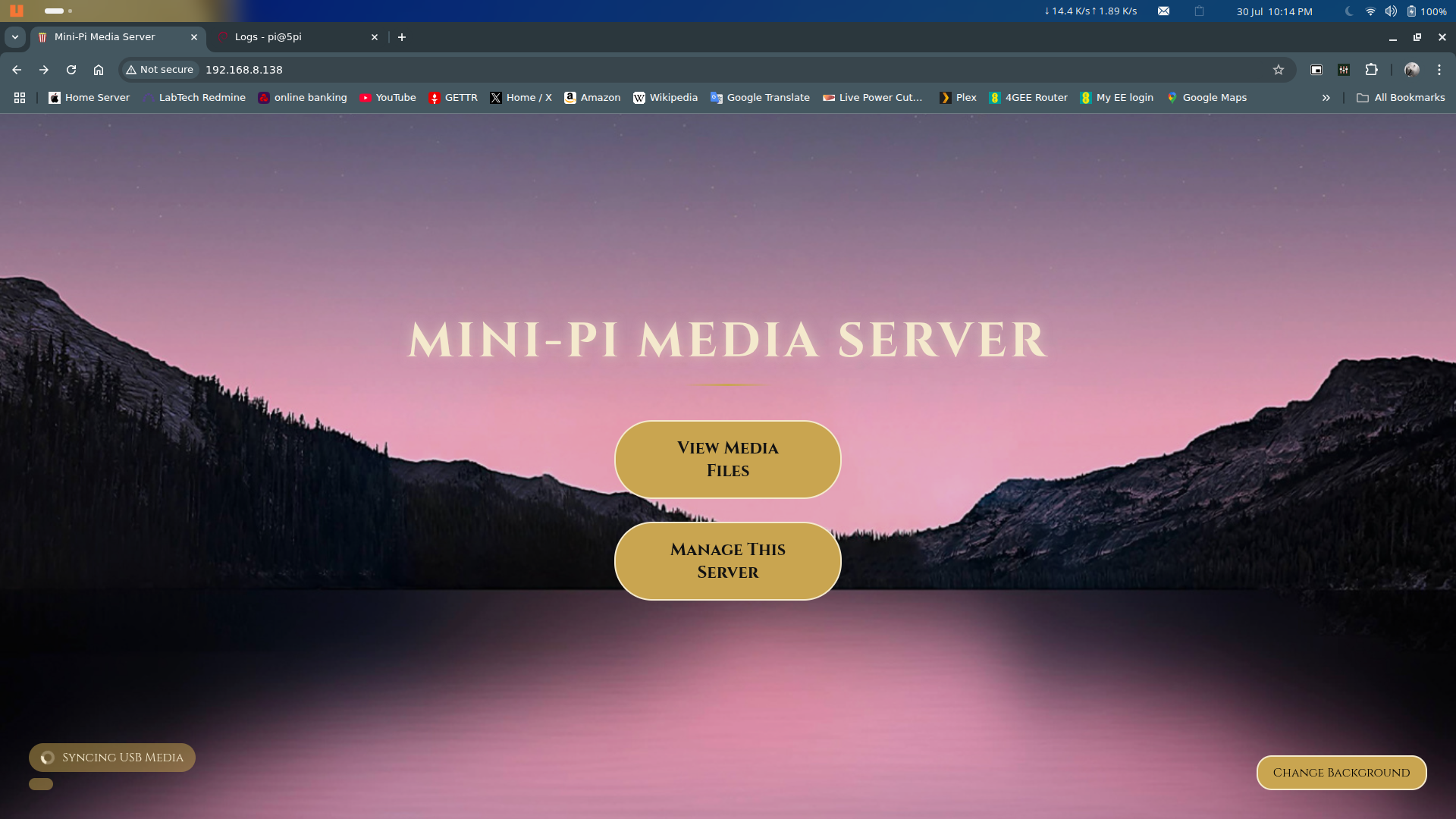
Task: Open the browser profile avatar
Action: tap(1411, 69)
